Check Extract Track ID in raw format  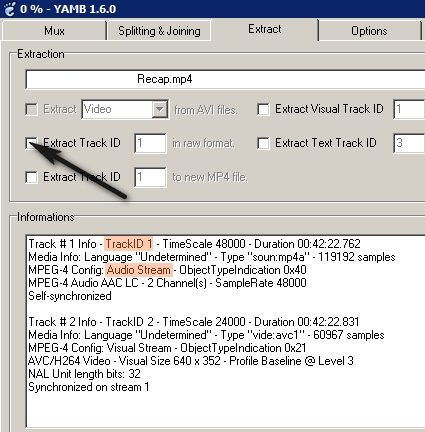point(31,143)
